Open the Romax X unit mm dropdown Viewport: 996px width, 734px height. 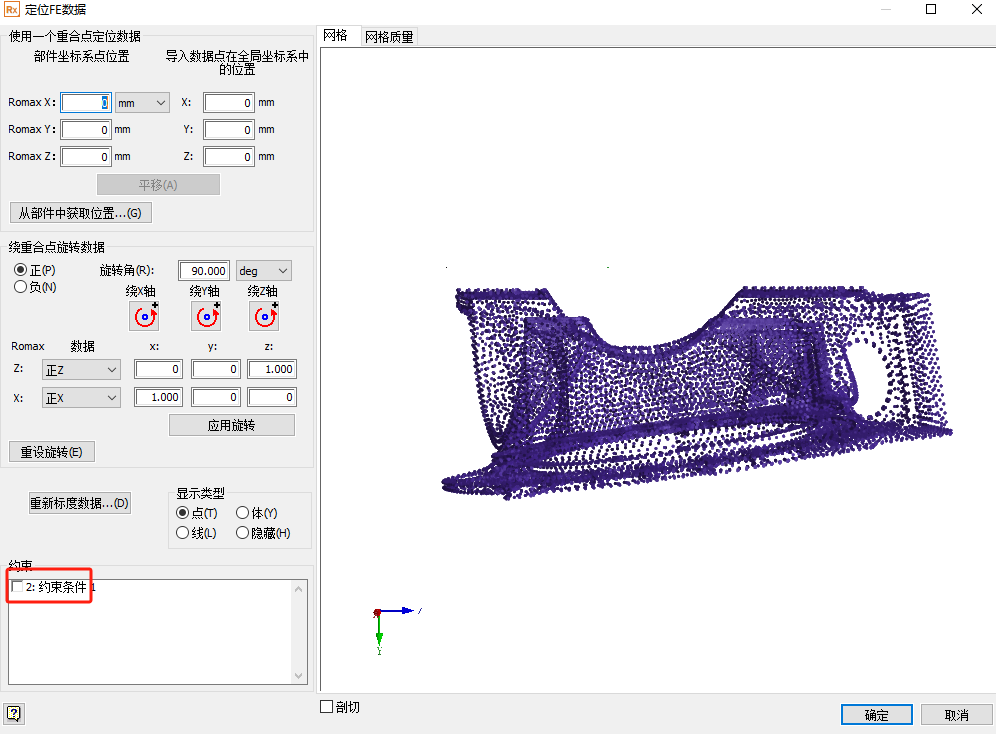tap(143, 103)
